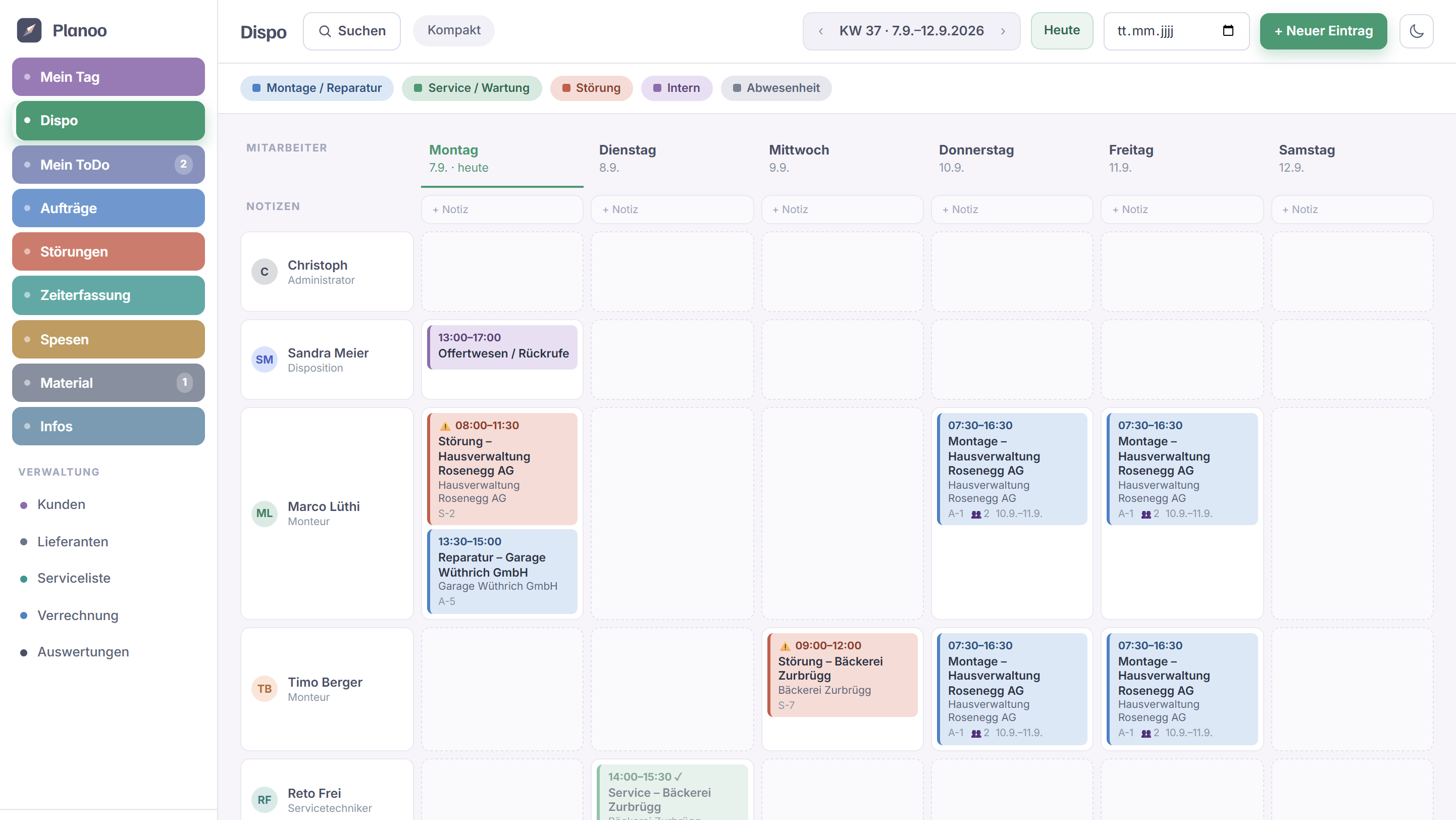Click the Suchen button

click(351, 31)
